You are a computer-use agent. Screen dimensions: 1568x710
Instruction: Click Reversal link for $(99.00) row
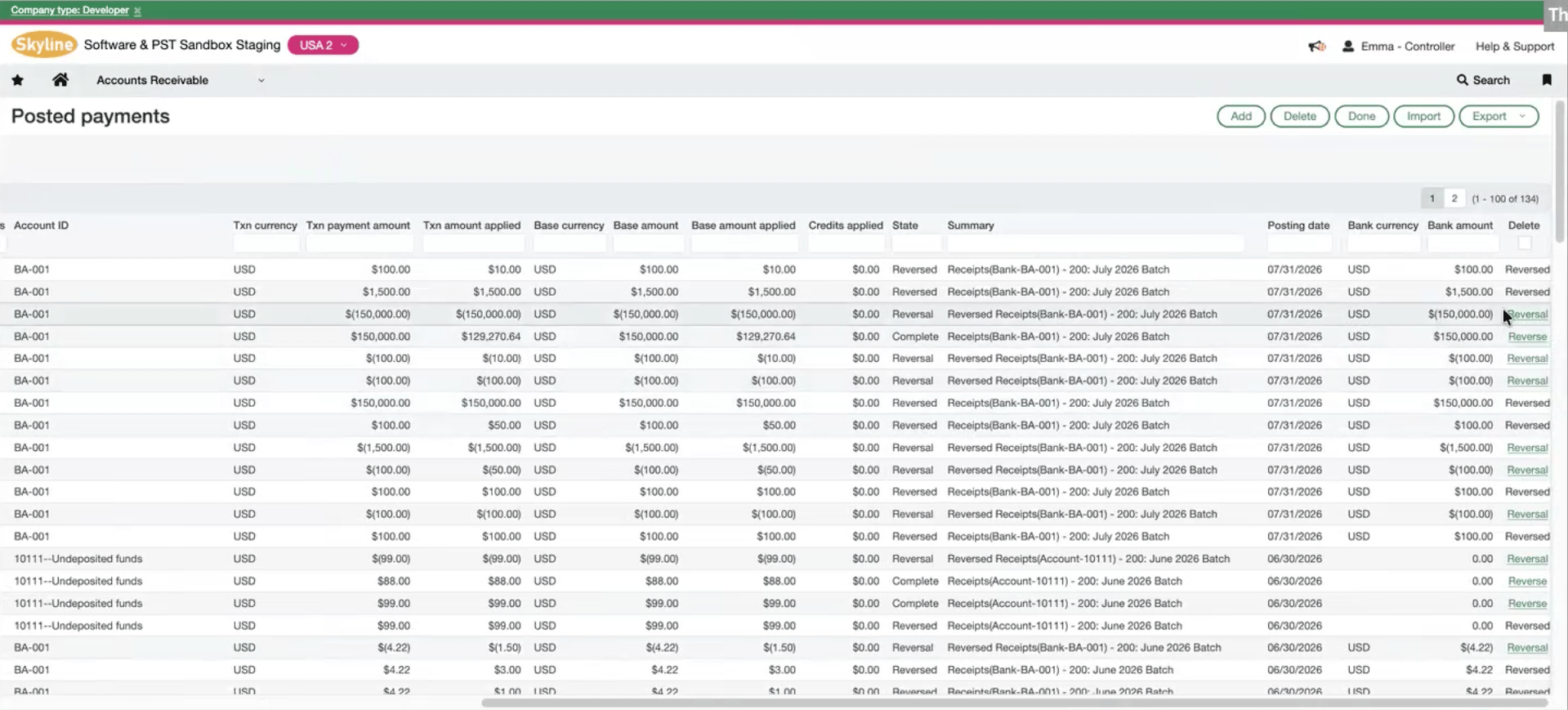pos(1527,559)
